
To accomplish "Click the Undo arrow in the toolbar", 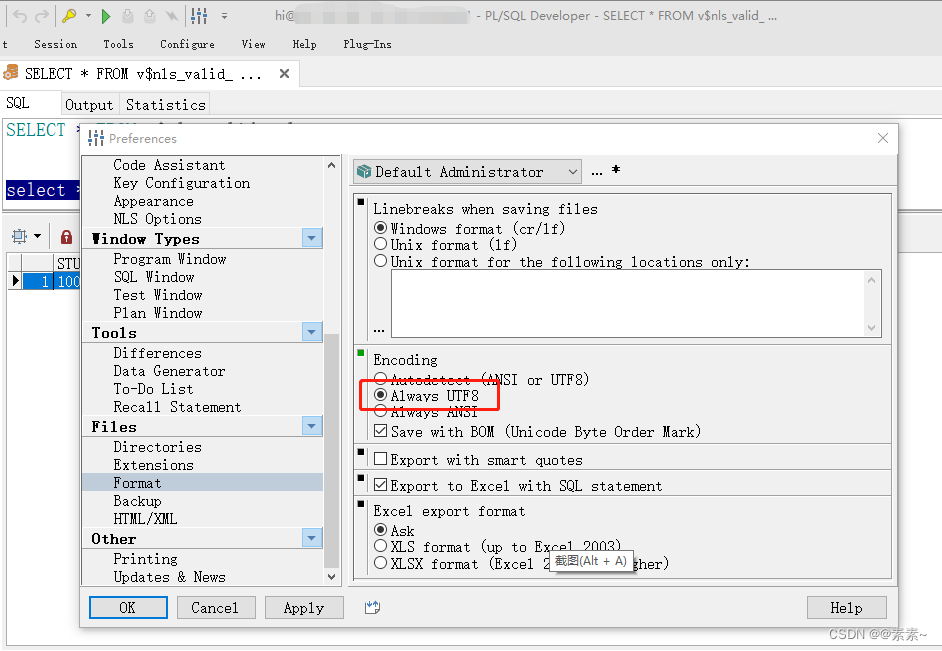I will click(x=20, y=16).
